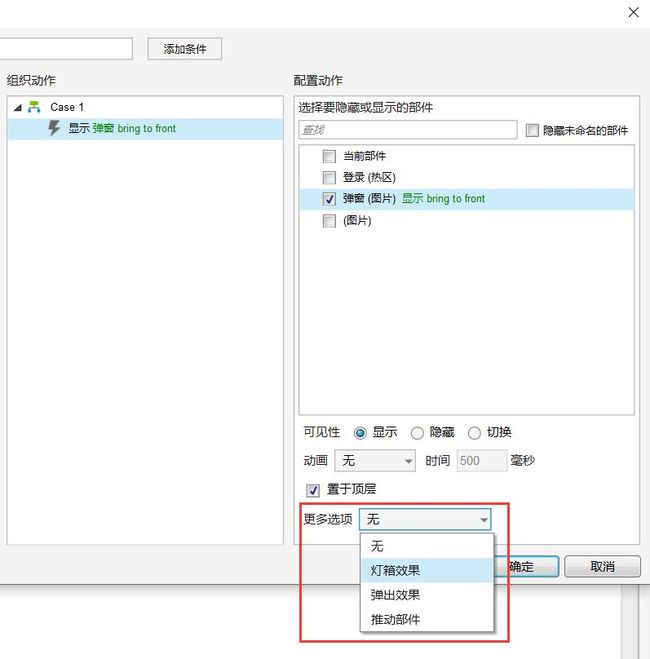The image size is (650, 659).
Task: Select the 隐藏 visibility radio button
Action: click(x=417, y=433)
